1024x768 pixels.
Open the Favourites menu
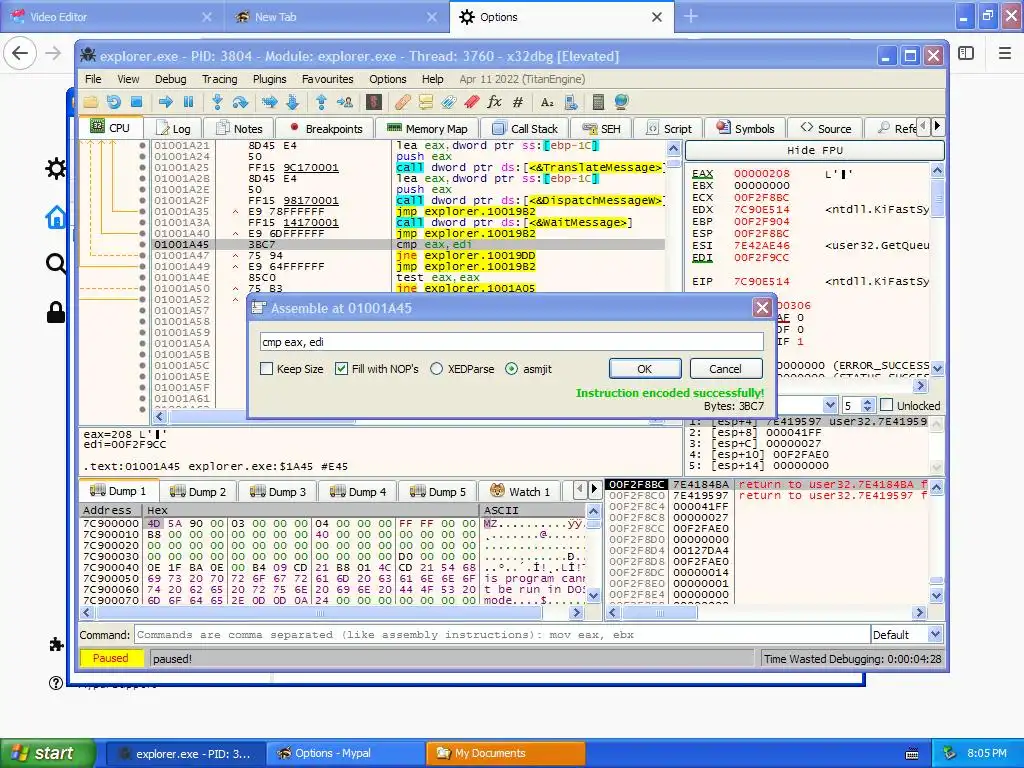pos(327,79)
